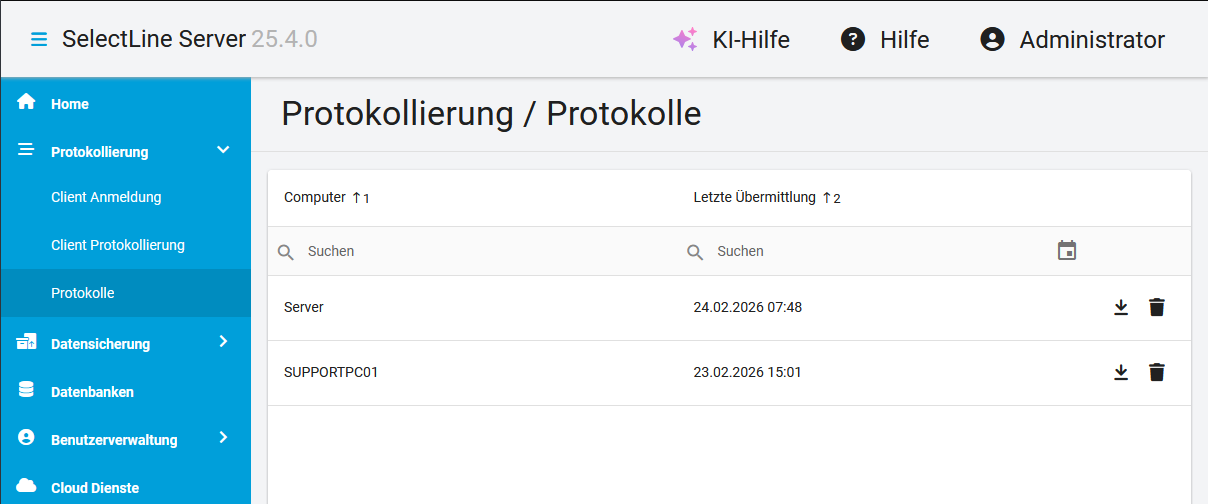Open KI-Hilfe sparkle assistant
The height and width of the screenshot is (504, 1208).
[685, 40]
